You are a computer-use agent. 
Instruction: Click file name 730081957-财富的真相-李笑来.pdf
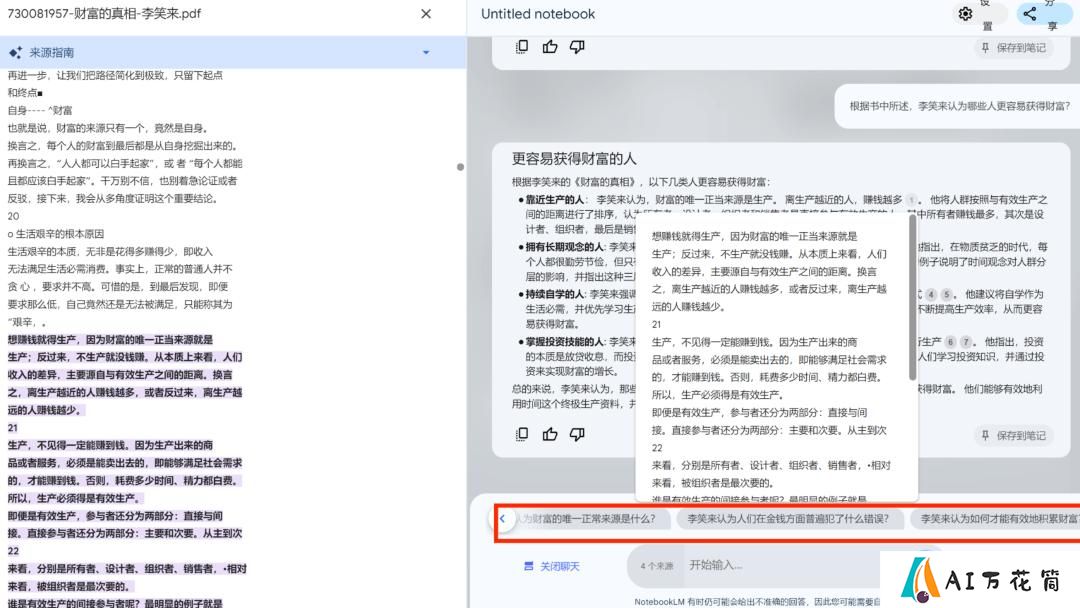tap(104, 13)
